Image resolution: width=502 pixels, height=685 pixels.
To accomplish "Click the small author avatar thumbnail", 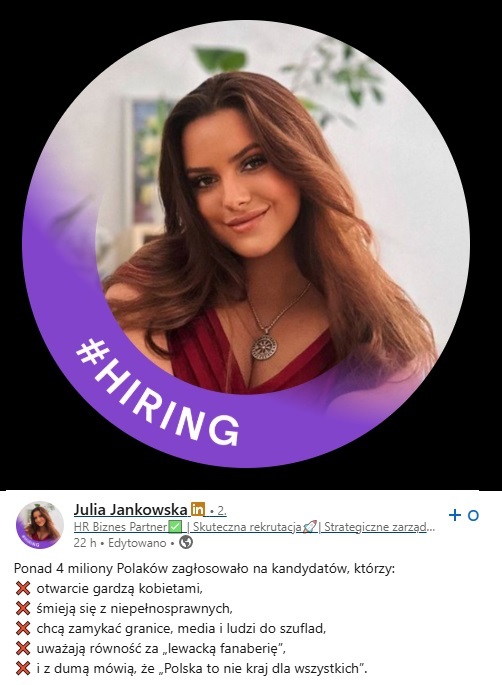I will click(x=40, y=525).
